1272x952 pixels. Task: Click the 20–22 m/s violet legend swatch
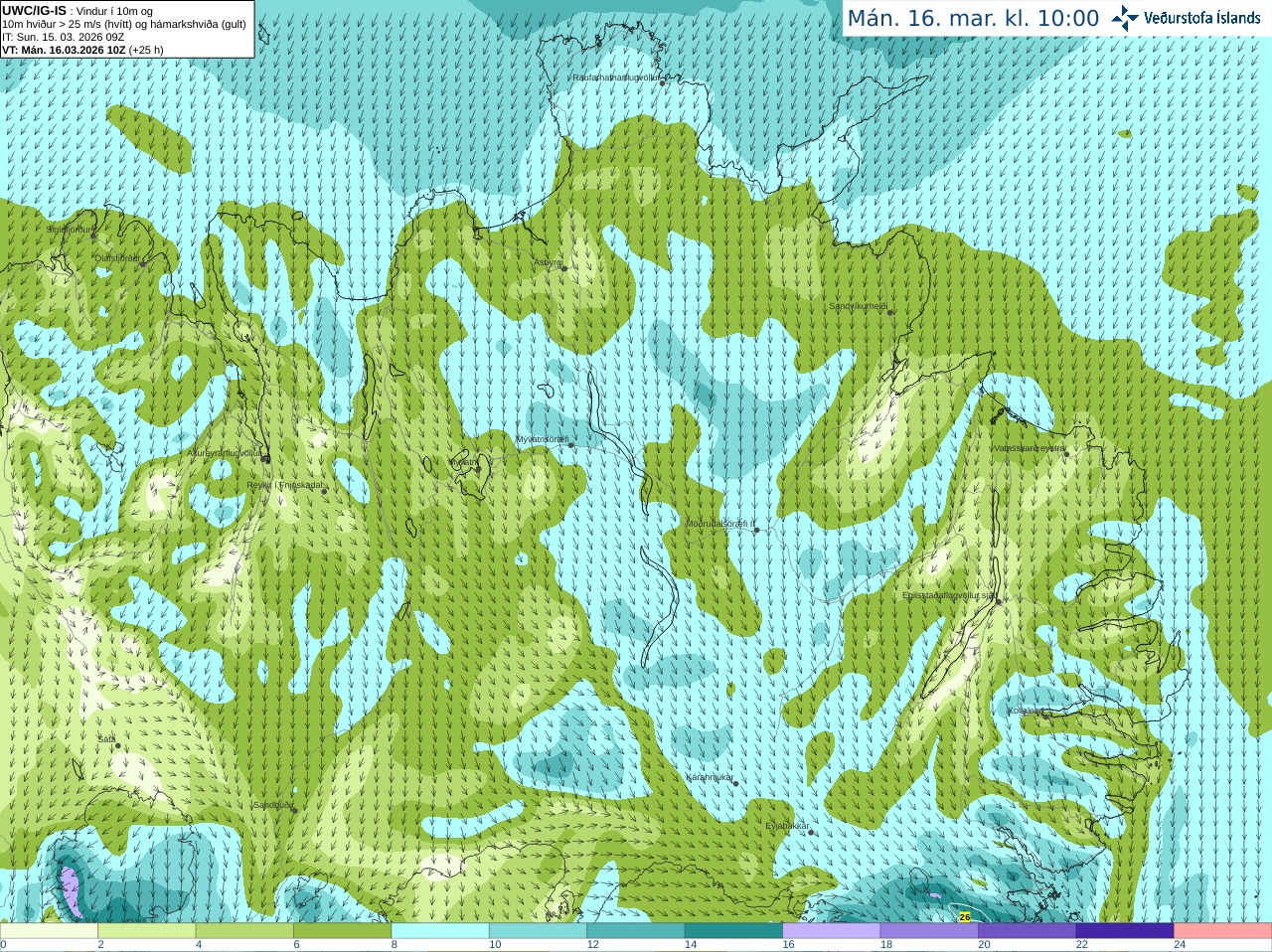coord(1028,931)
